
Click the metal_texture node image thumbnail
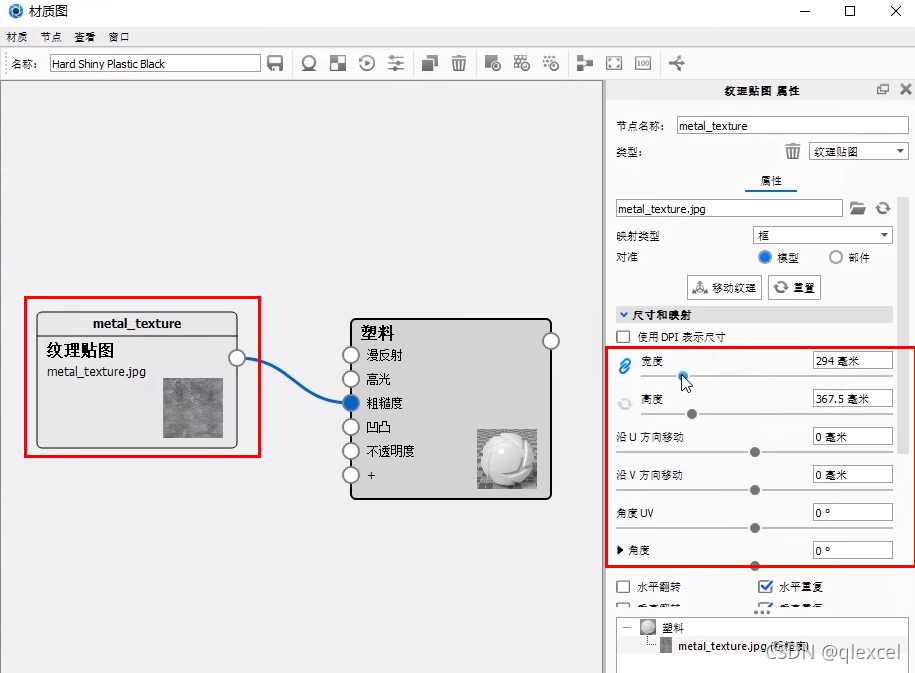(x=193, y=408)
